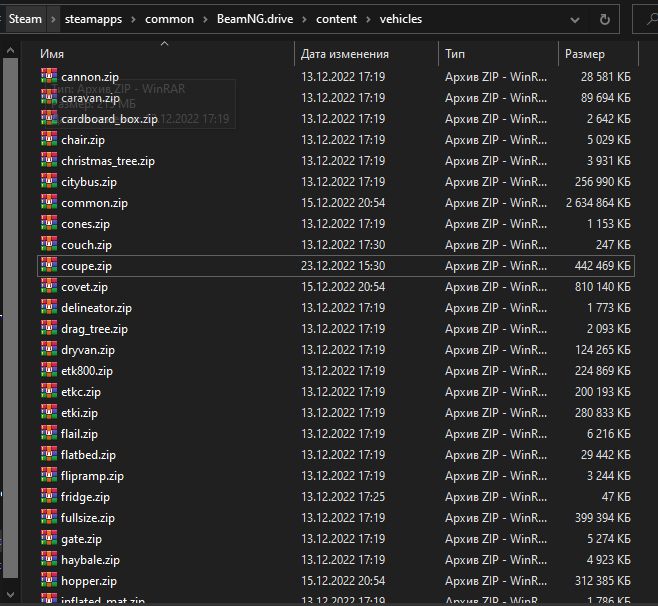This screenshot has height=606, width=658.
Task: Expand the chevron after steamapps in path
Action: [x=133, y=19]
